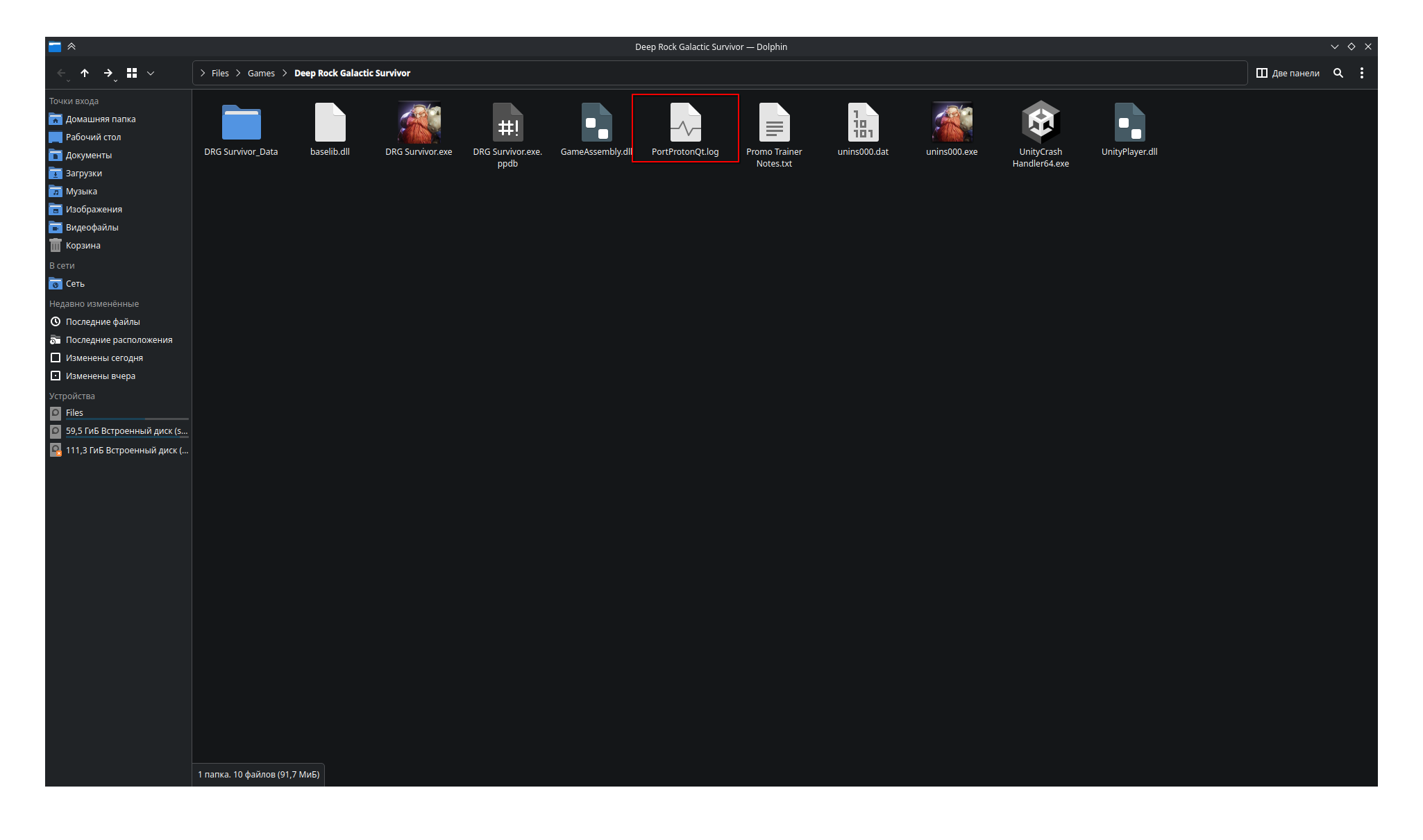This screenshot has height=840, width=1423.
Task: Open the 59,5 ГиБ built-in disk
Action: tap(126, 431)
